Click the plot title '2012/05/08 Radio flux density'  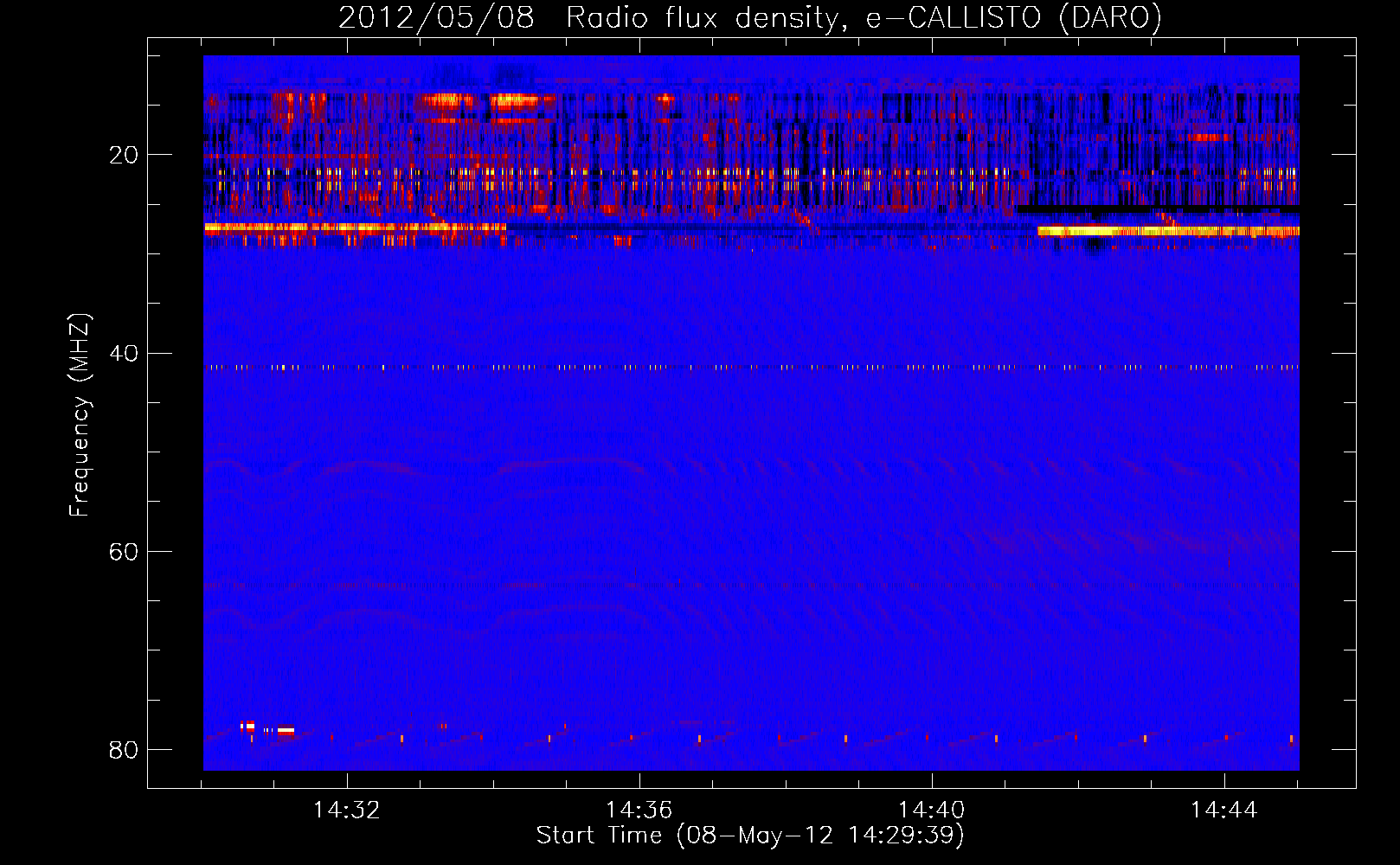749,18
